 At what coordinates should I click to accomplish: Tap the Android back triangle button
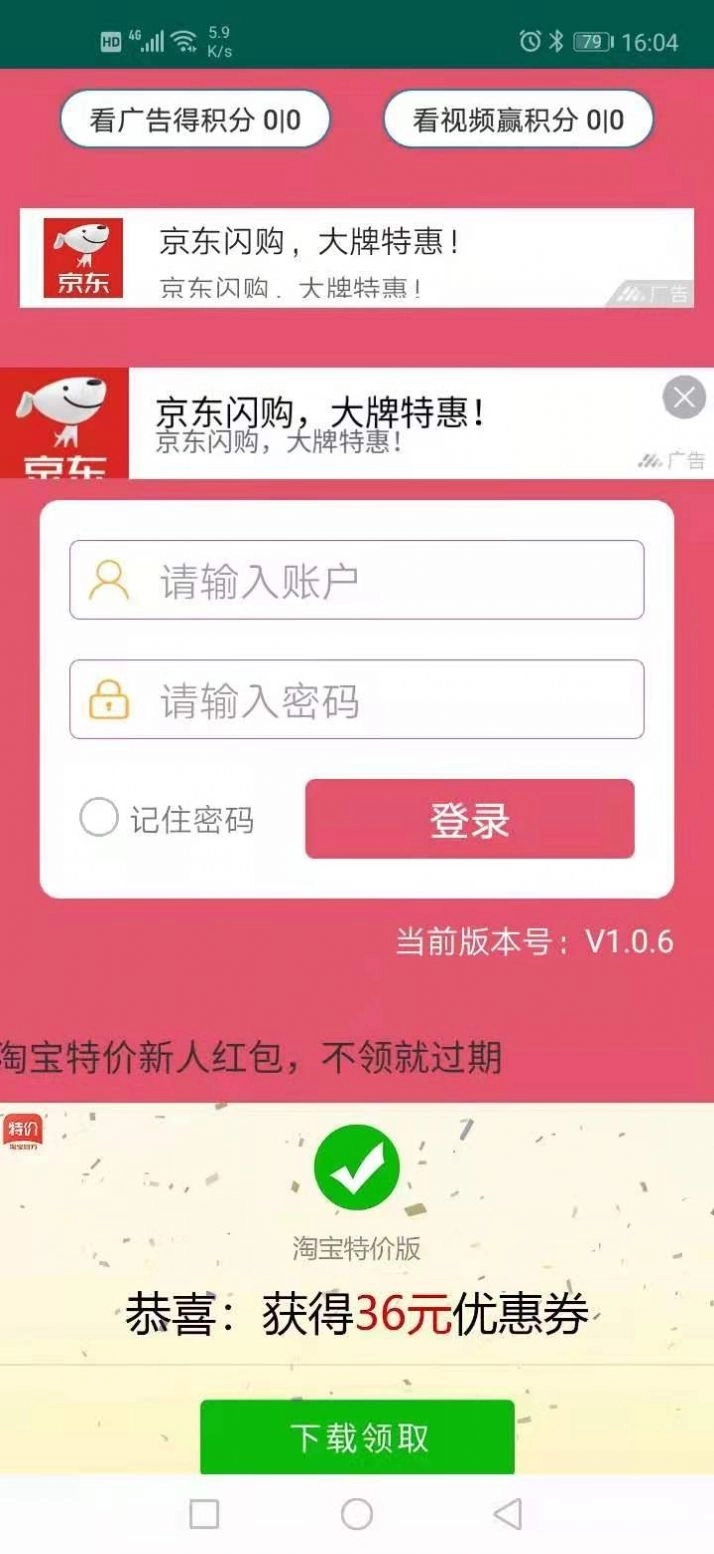coord(508,1514)
